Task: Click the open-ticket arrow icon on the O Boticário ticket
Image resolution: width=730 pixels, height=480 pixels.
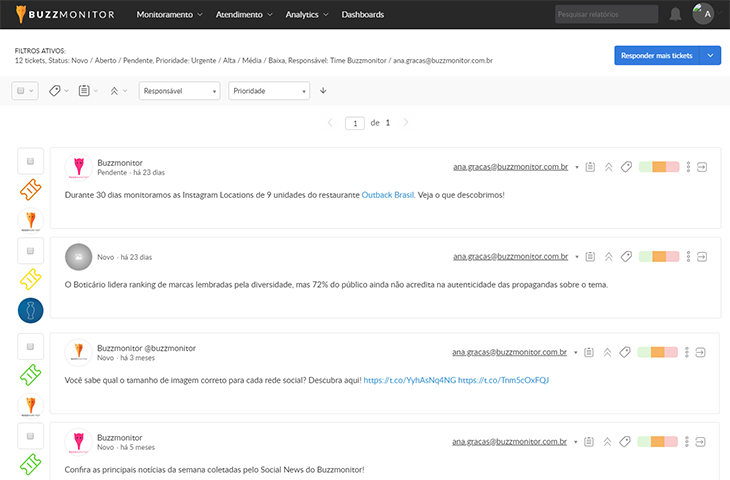Action: click(702, 257)
